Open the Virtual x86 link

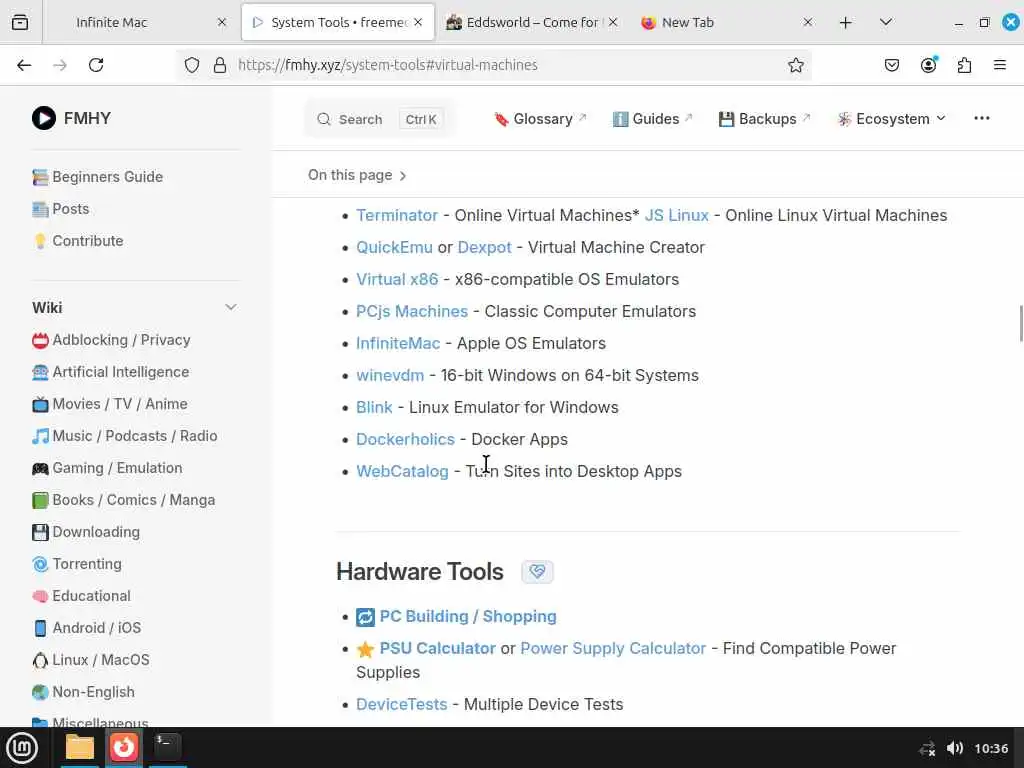[x=397, y=280]
